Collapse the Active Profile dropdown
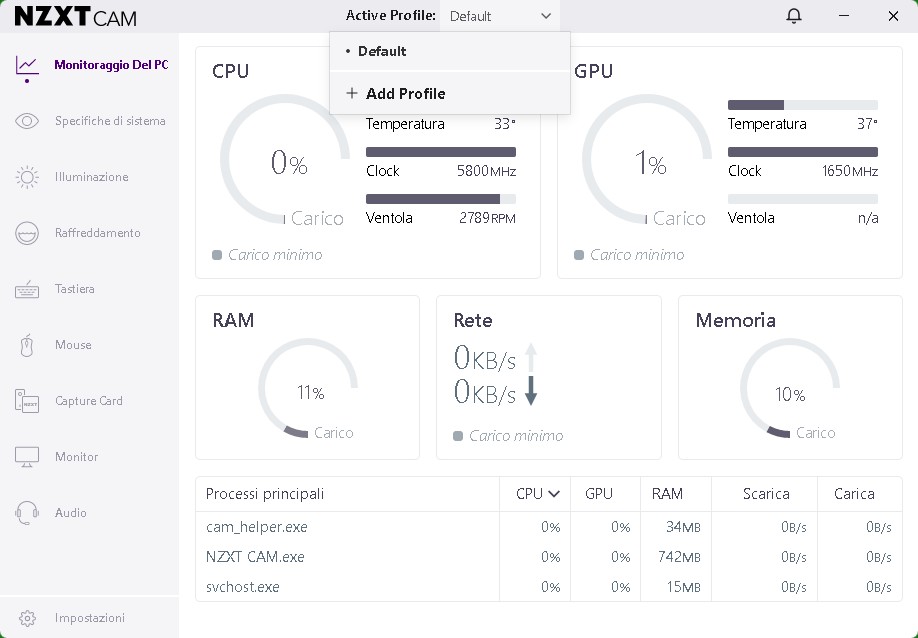The image size is (918, 638). click(x=545, y=16)
